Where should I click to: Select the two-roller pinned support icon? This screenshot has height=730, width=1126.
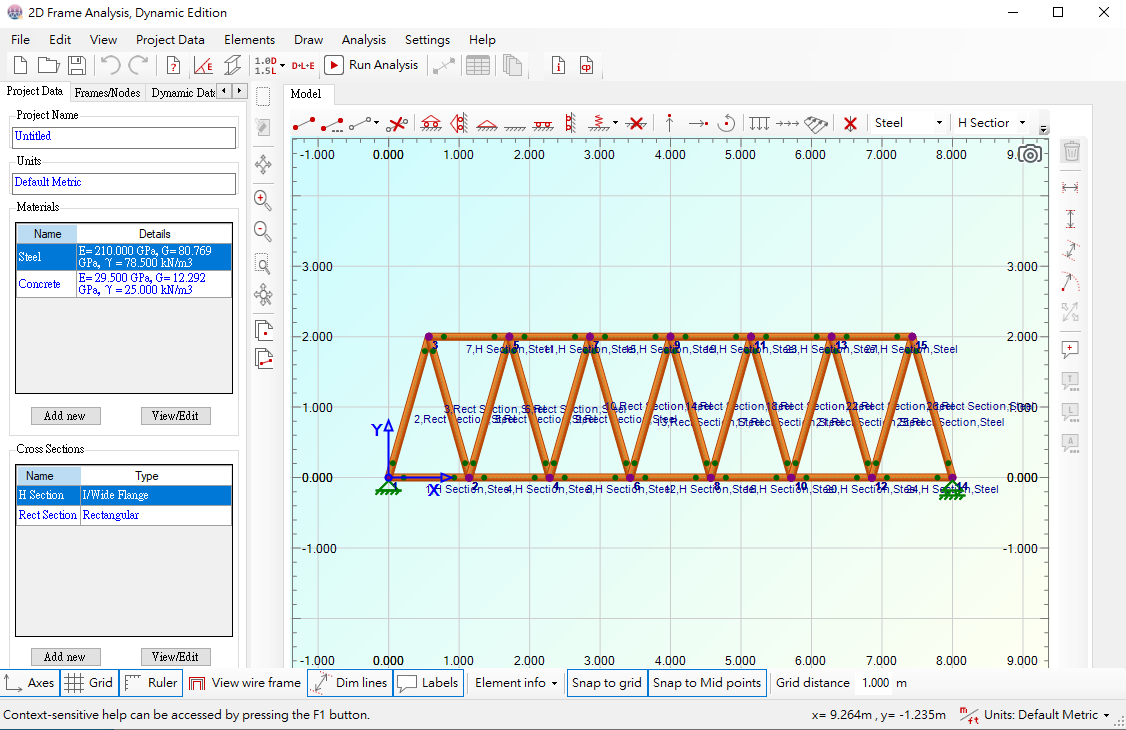point(431,123)
